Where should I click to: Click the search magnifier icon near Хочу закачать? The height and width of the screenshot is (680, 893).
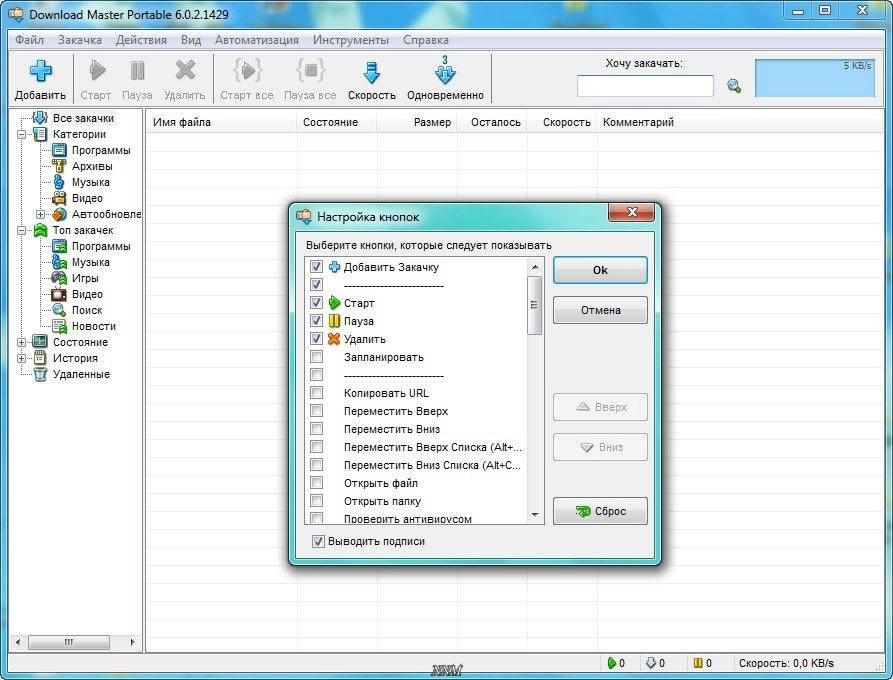(x=734, y=86)
